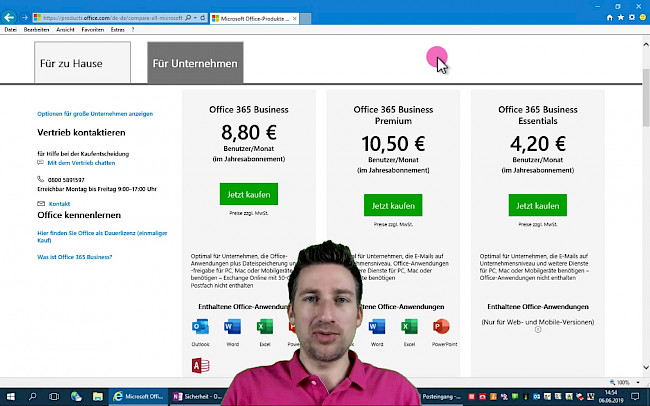Click the info icon under Web- und Mobile-Versionen
Viewport: 650px width, 406px height.
tap(537, 328)
